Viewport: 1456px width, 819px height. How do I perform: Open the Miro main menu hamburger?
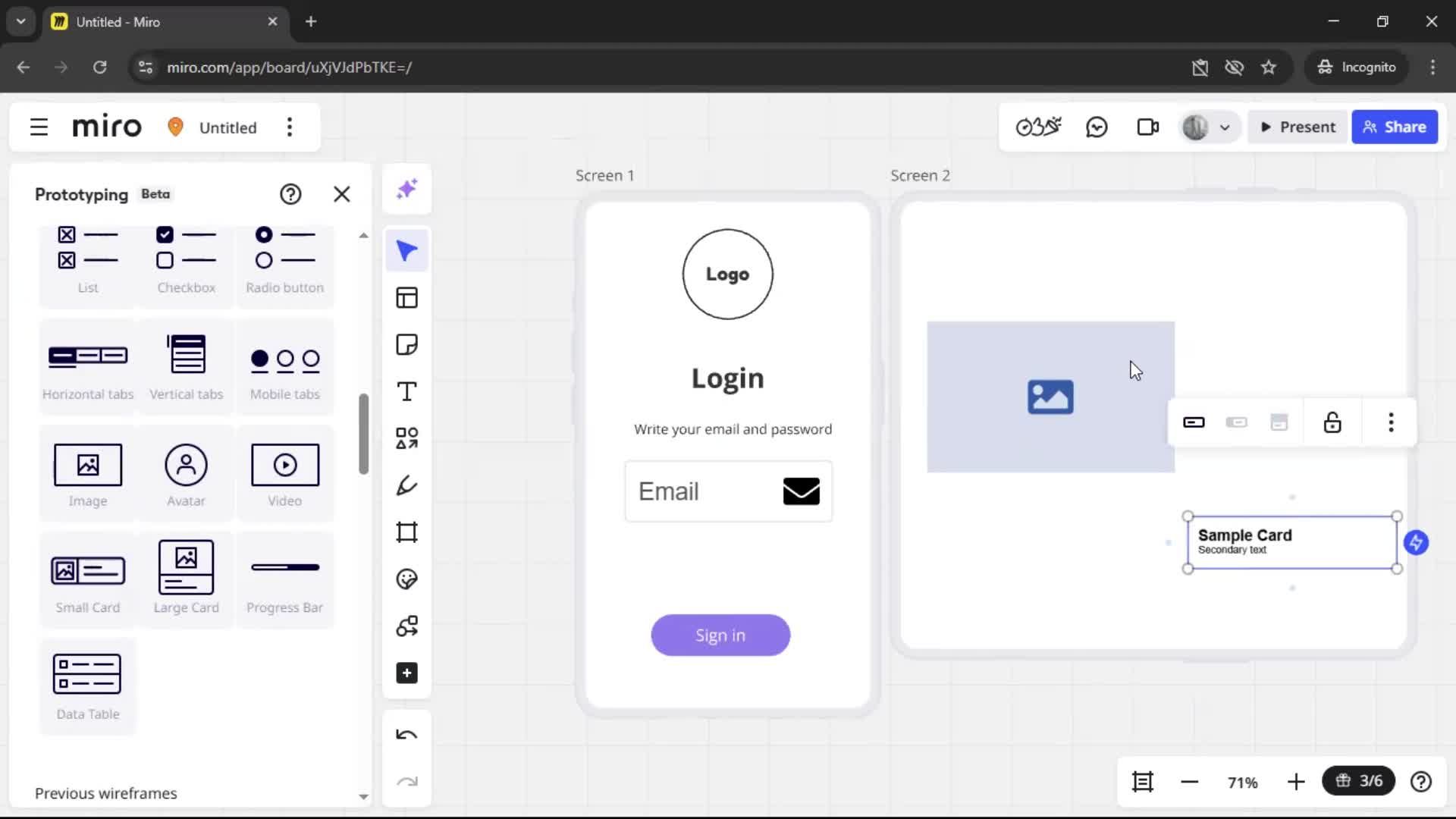pyautogui.click(x=39, y=127)
